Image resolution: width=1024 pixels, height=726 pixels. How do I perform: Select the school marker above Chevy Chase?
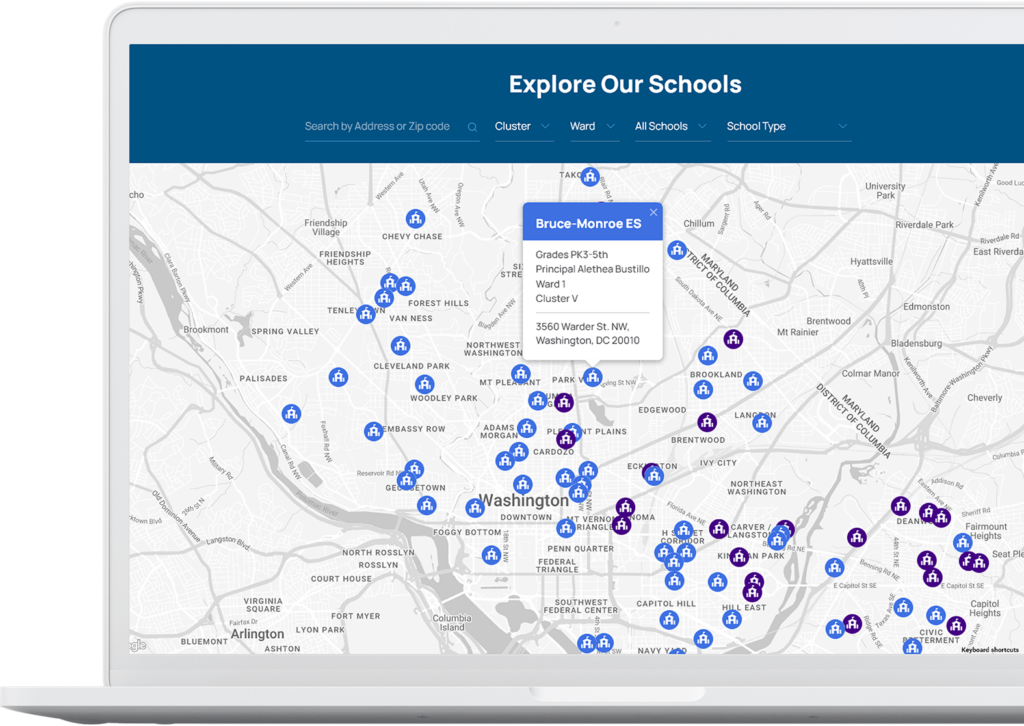pos(415,218)
